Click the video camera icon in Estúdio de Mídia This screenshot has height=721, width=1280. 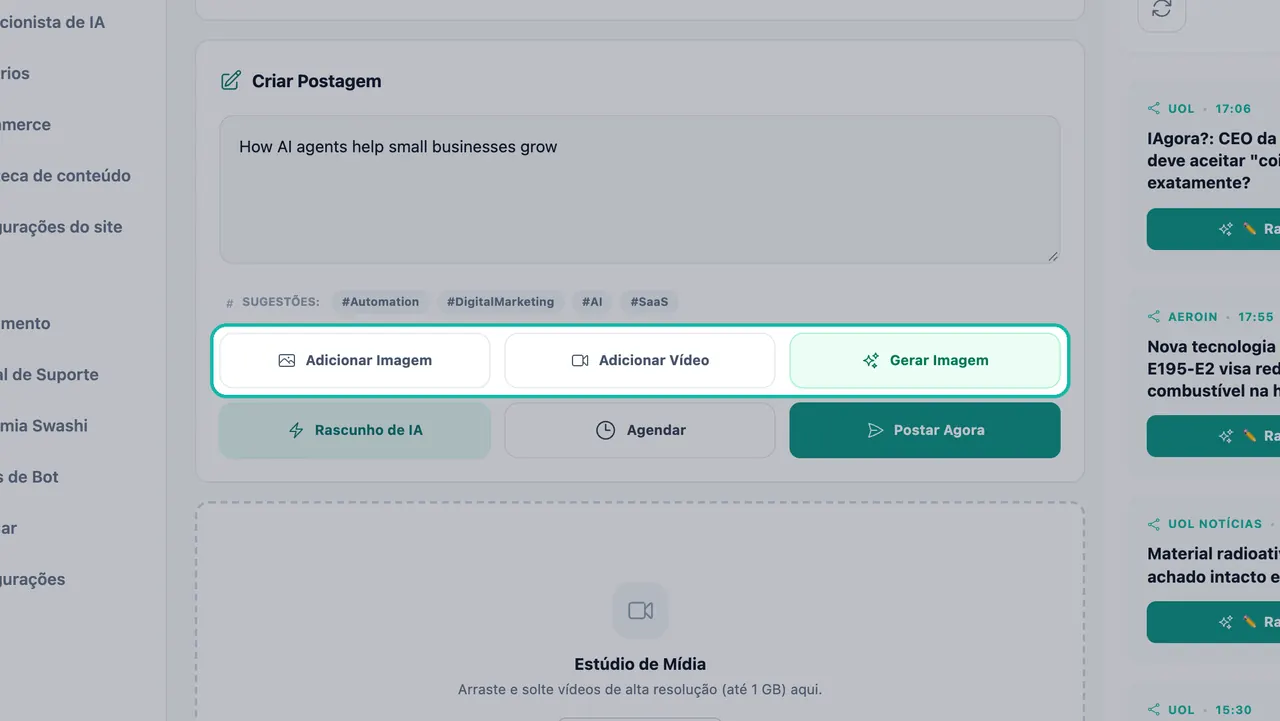[640, 610]
